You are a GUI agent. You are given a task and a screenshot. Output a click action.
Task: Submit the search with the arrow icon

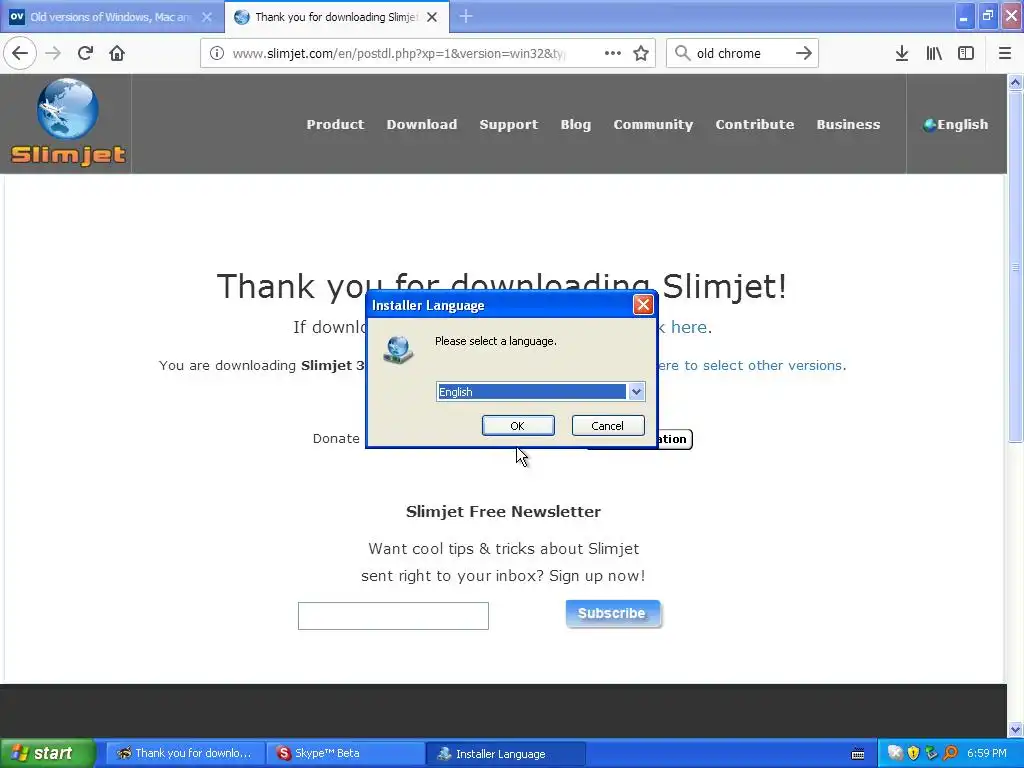(804, 53)
